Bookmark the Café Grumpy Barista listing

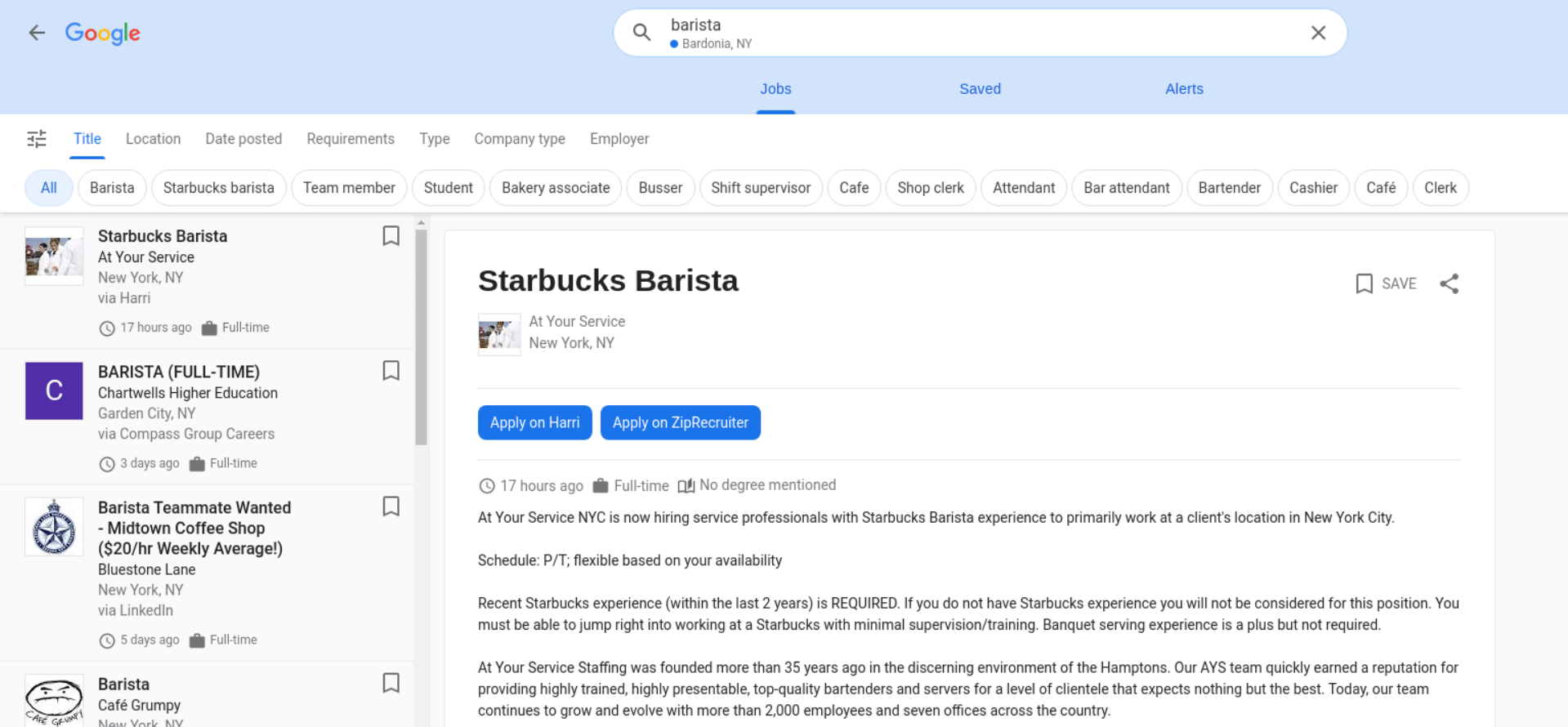pos(391,683)
